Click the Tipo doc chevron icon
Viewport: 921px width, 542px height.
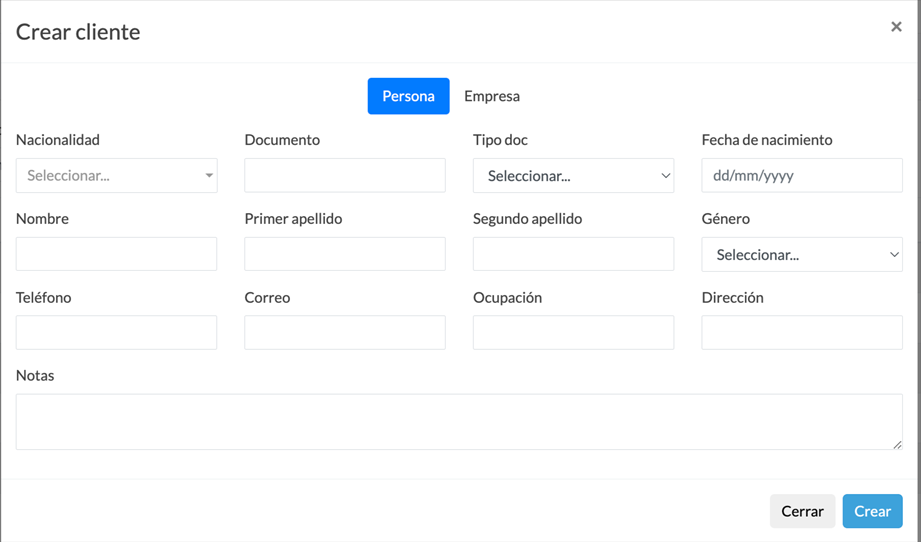click(665, 175)
